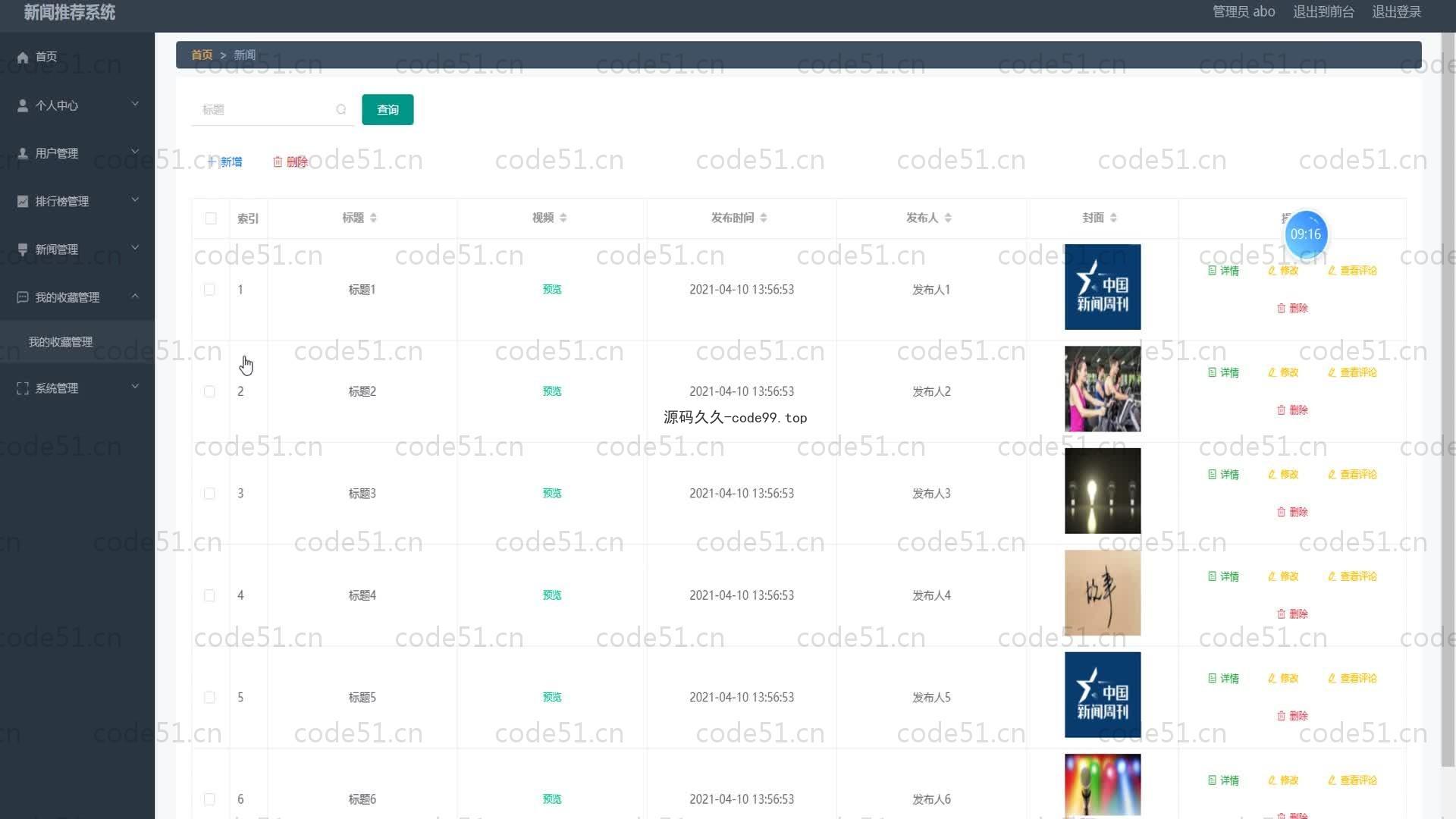Open 详情 for row 标题1
This screenshot has height=819, width=1456.
1223,271
